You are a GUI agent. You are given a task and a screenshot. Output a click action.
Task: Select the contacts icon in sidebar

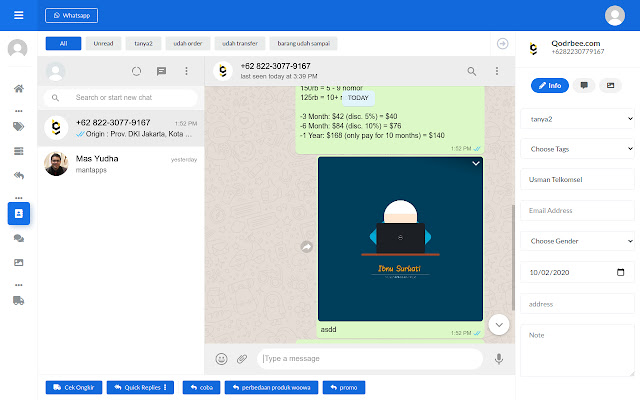[x=19, y=213]
